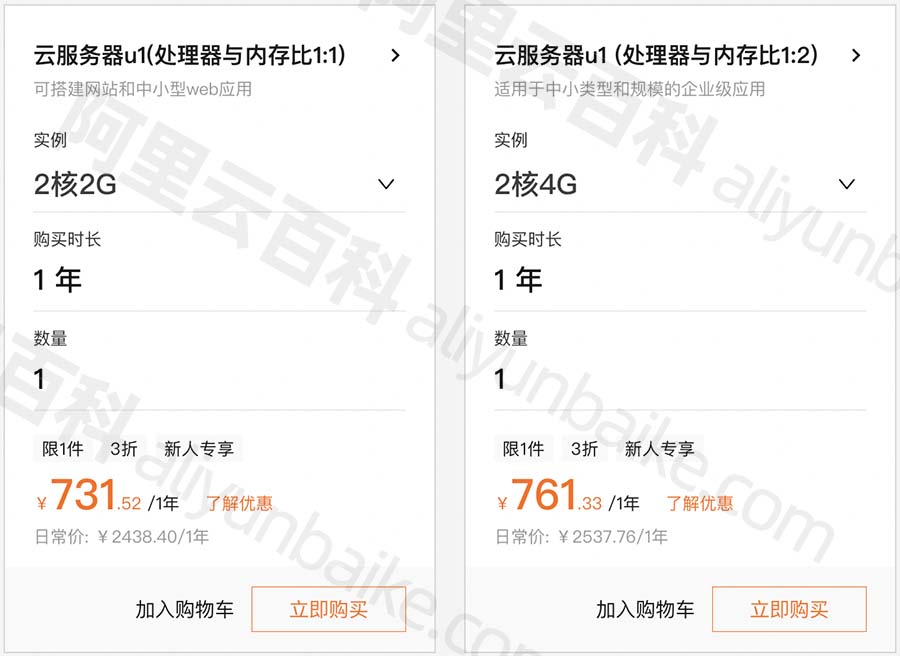900x656 pixels.
Task: Open arrow beside 云服务器u1 1:2 title
Action: coord(855,56)
